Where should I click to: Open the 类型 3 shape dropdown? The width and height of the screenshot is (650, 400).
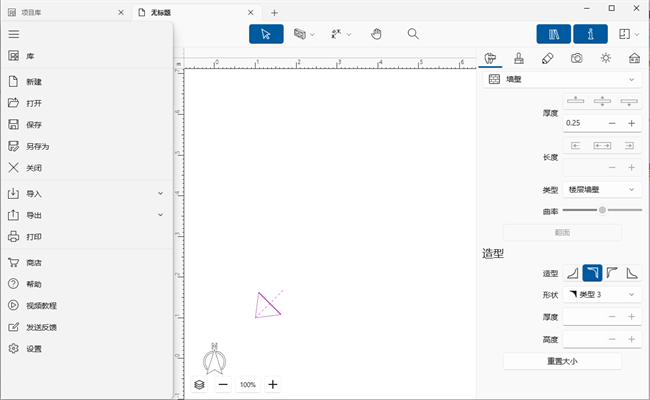point(602,295)
